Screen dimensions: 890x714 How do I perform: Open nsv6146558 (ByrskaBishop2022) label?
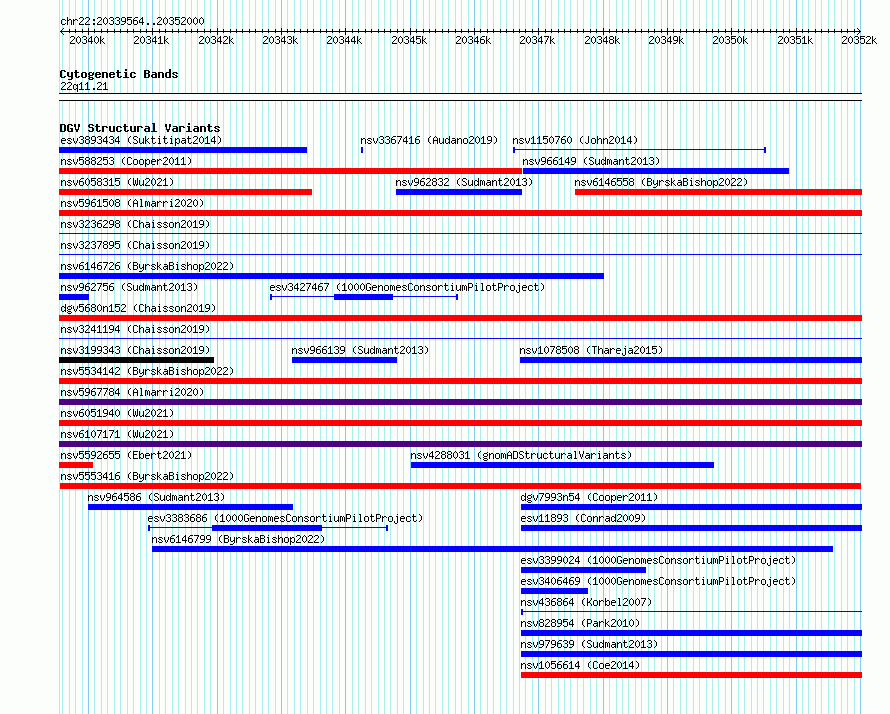pos(661,182)
